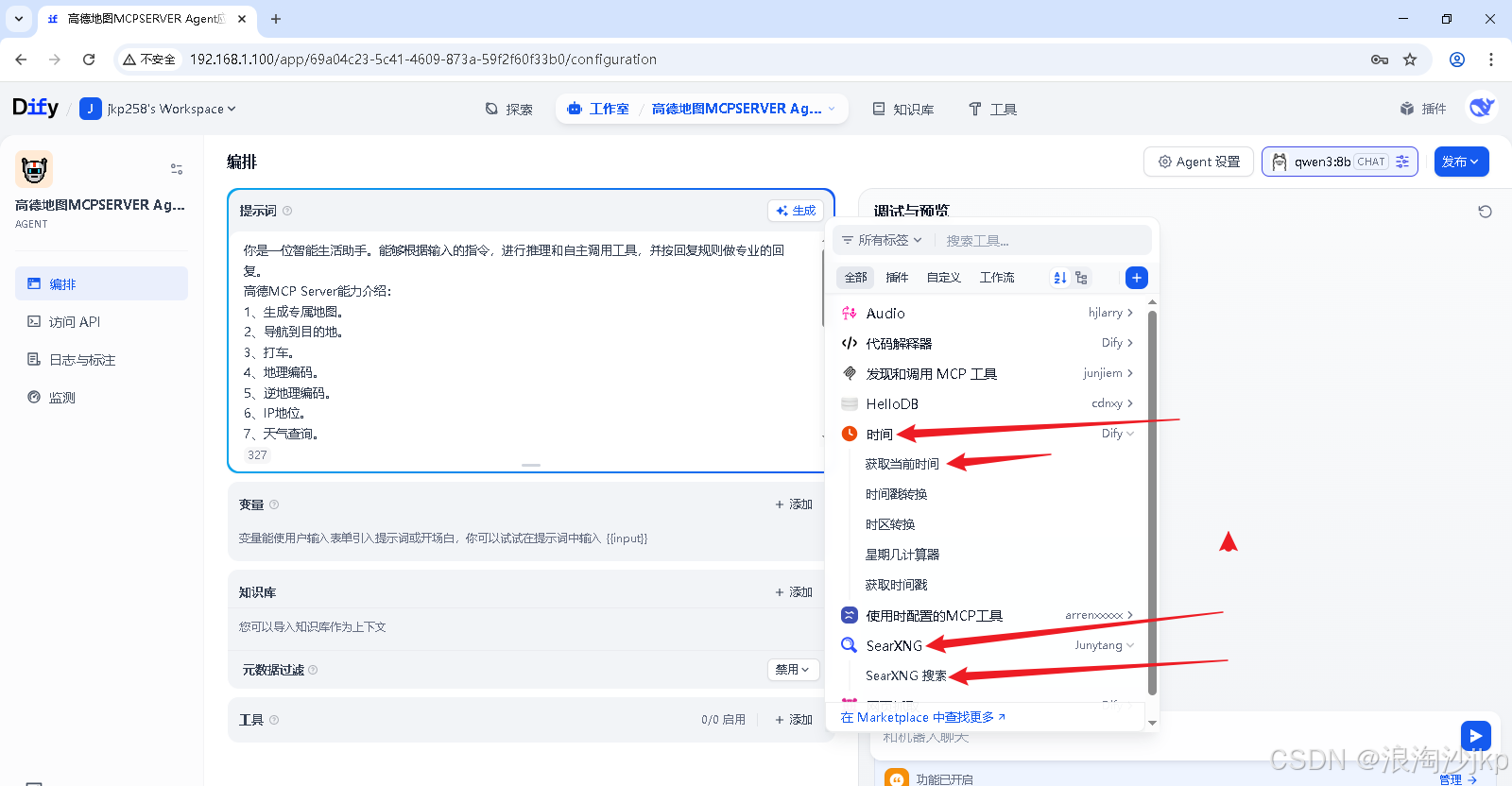Image resolution: width=1512 pixels, height=786 pixels.
Task: Toggle the A-Z sort view icon
Action: coord(1059,278)
